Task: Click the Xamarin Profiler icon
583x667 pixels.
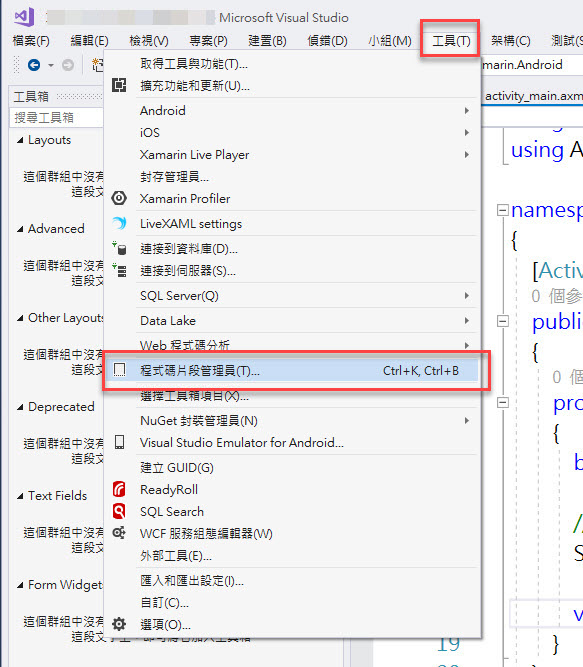Action: click(119, 198)
